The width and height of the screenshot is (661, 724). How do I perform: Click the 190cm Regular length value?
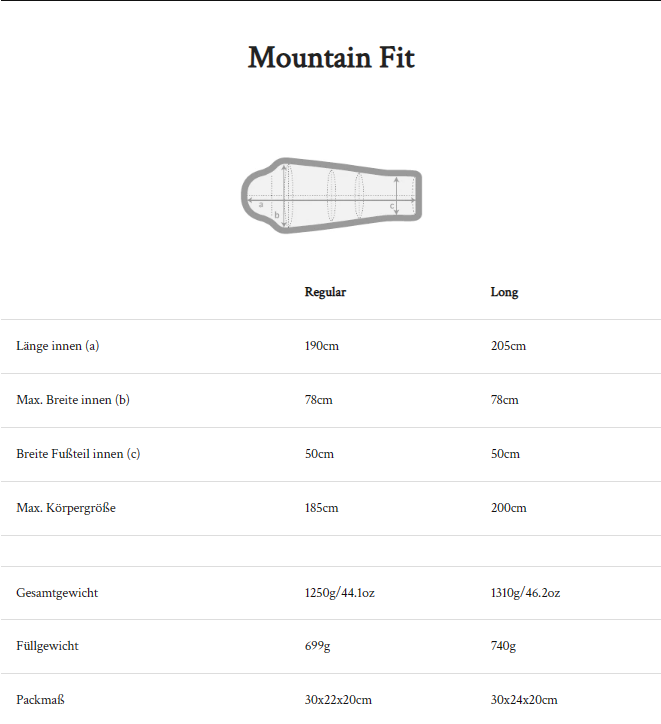(322, 346)
